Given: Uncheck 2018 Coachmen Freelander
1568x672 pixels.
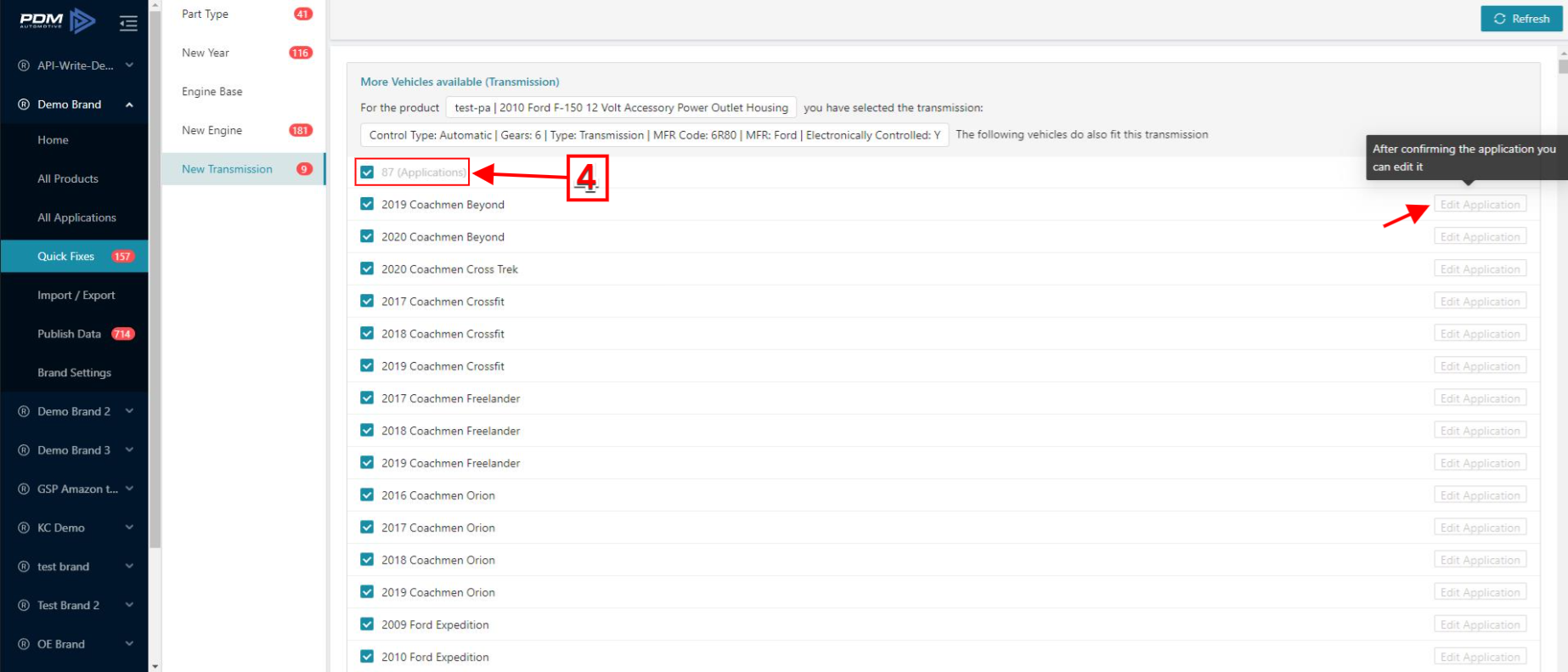Looking at the screenshot, I should click(367, 430).
